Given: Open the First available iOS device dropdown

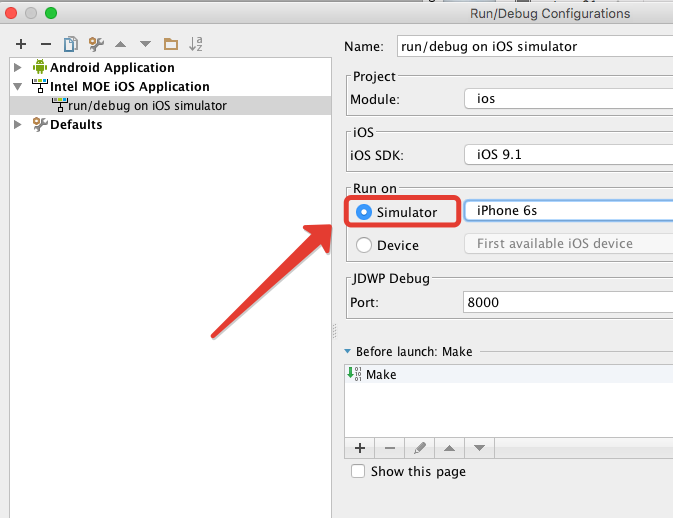Looking at the screenshot, I should pos(569,244).
